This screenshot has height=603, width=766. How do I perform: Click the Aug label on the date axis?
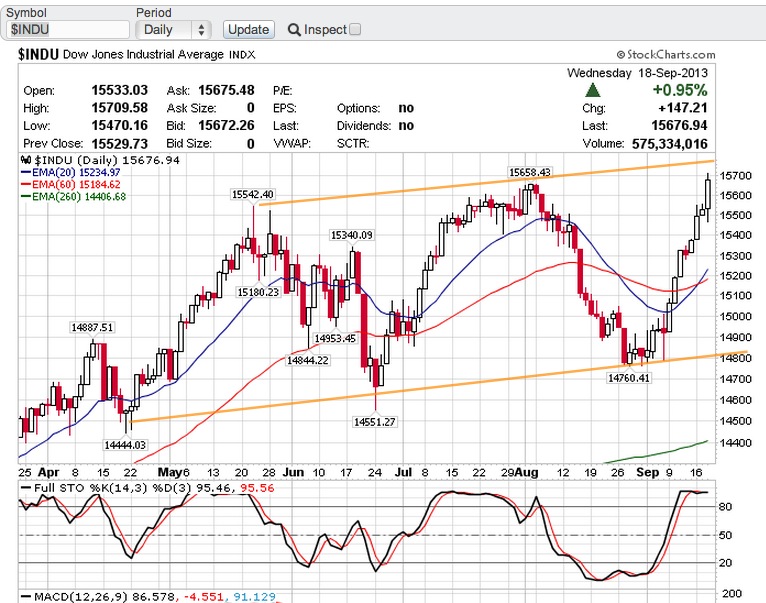[527, 473]
